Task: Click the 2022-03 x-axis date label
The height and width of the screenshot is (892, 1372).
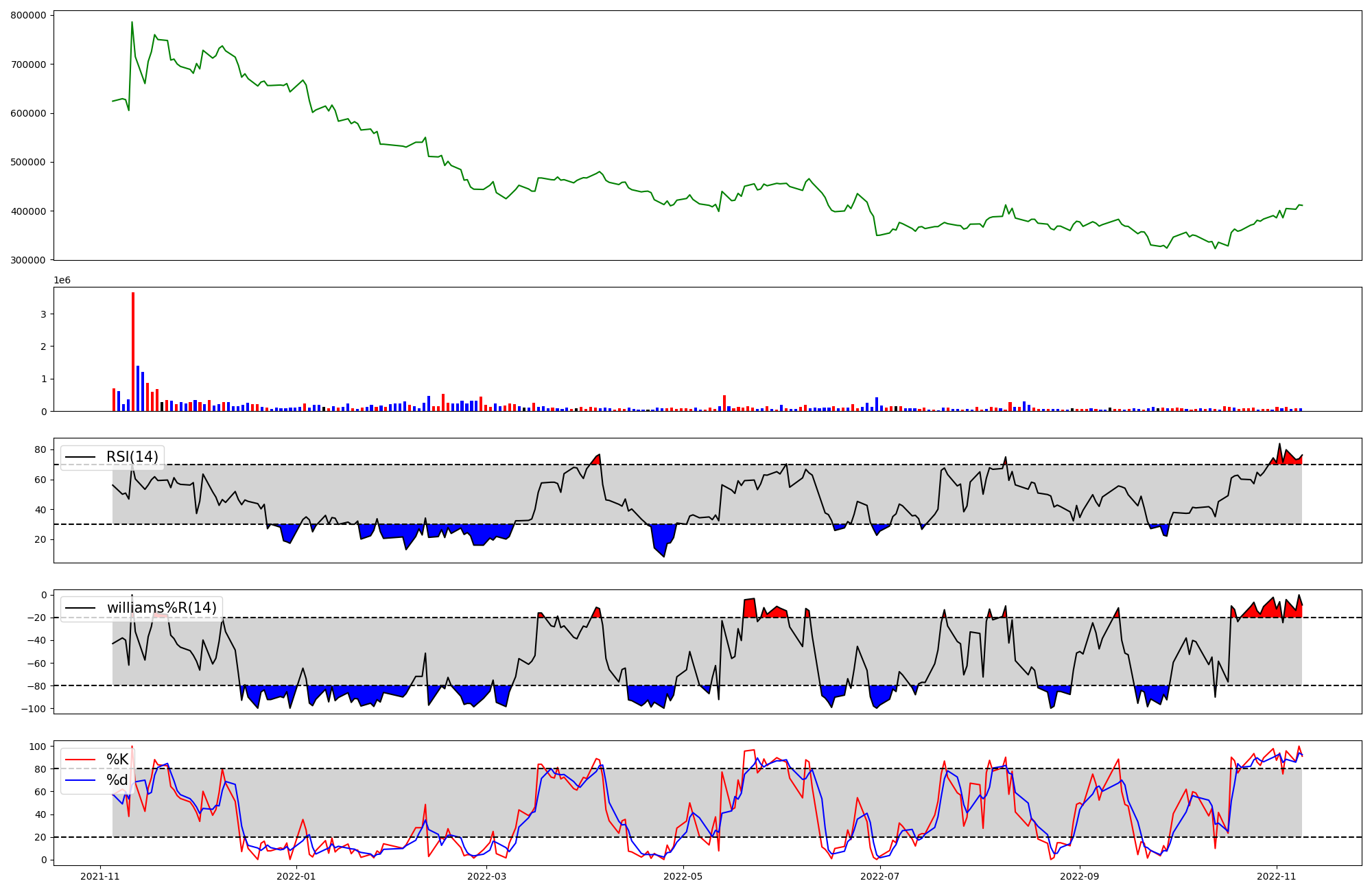Action: pos(486,876)
